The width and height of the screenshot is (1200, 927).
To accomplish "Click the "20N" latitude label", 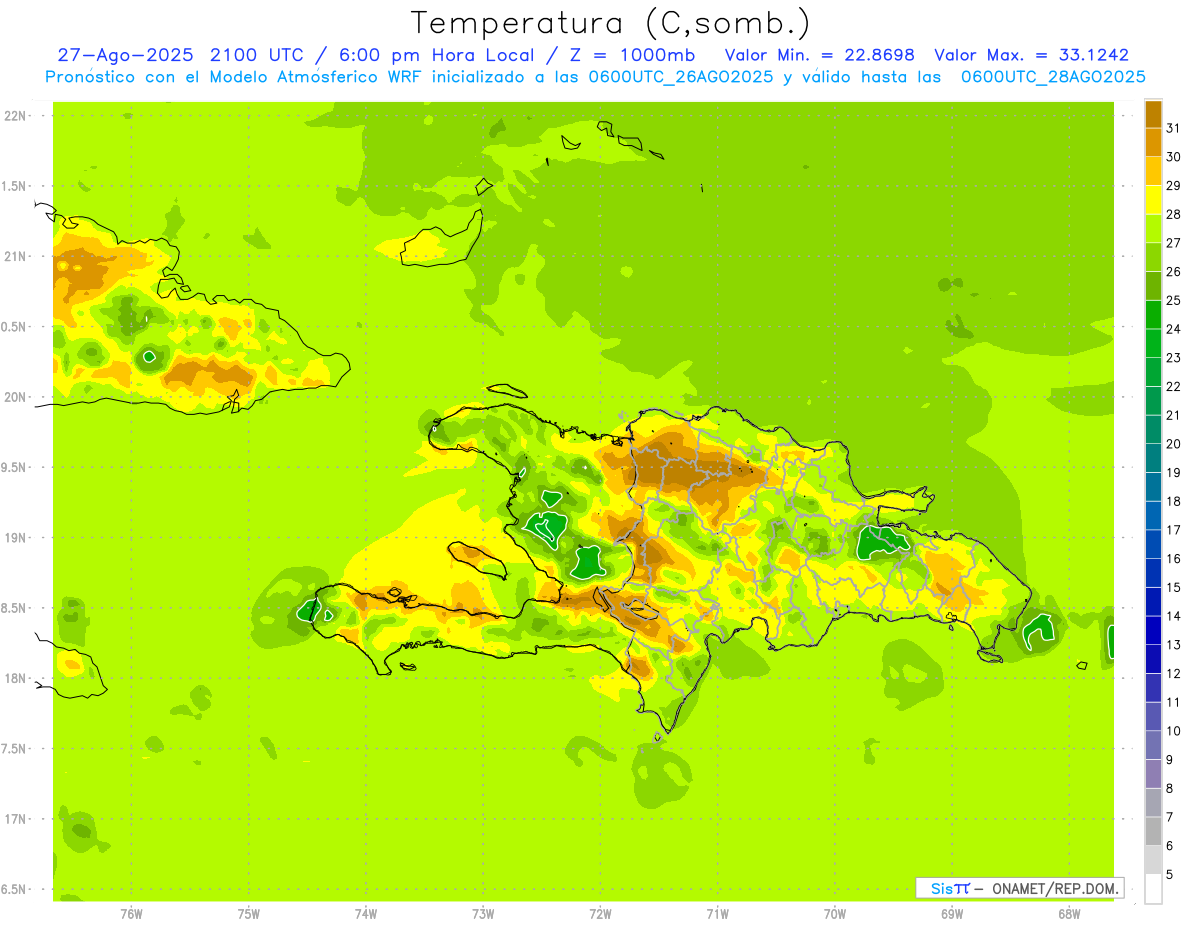I will (14, 397).
